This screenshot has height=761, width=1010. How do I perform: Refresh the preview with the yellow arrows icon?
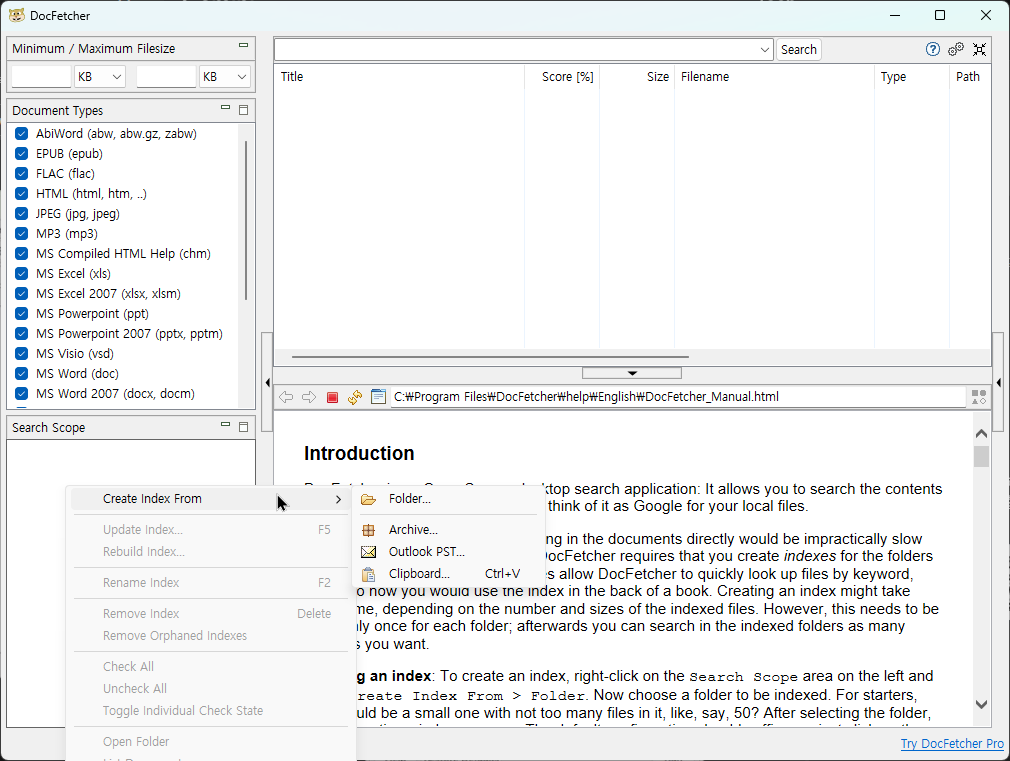tap(355, 397)
